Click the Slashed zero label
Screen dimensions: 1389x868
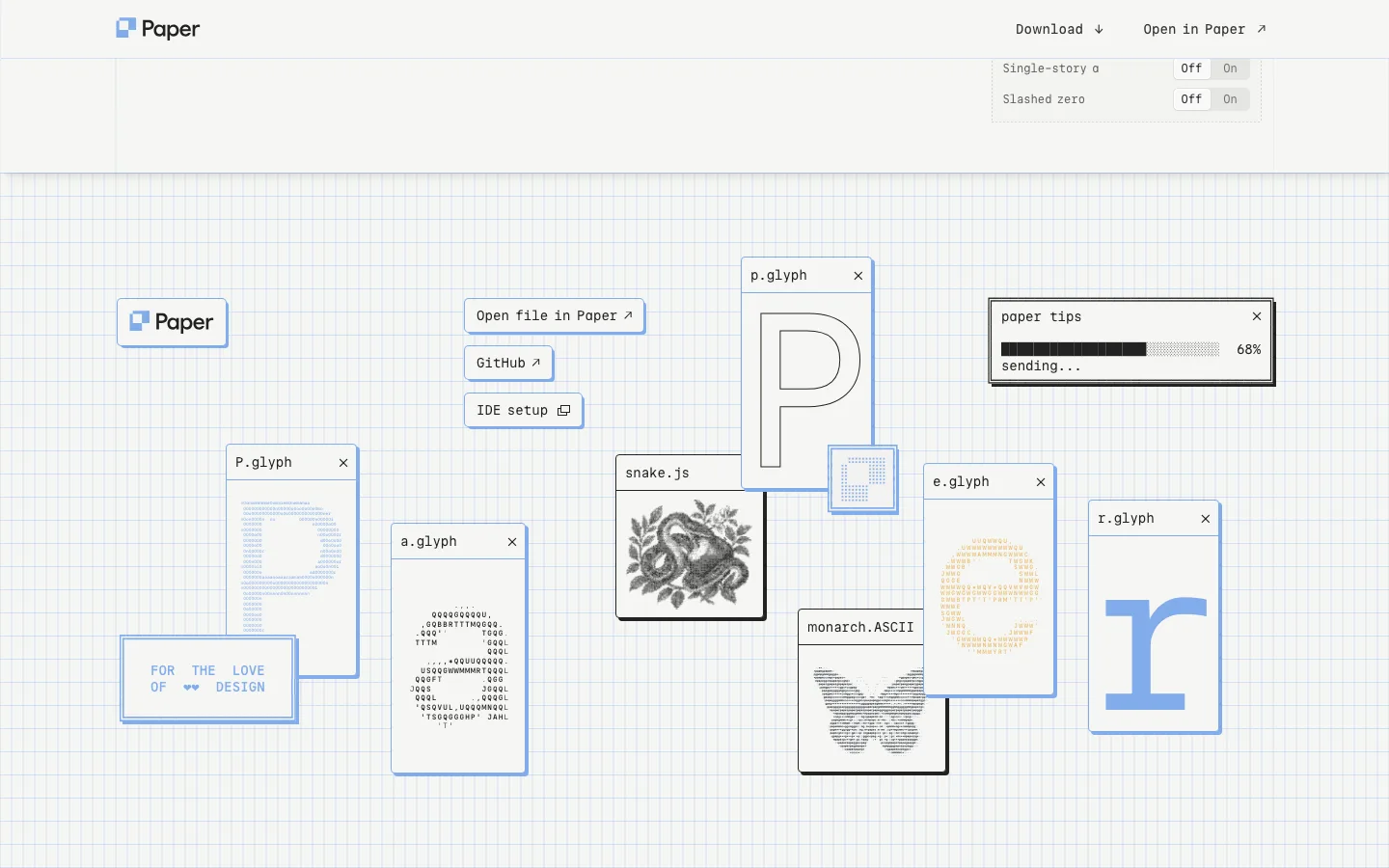[1044, 99]
